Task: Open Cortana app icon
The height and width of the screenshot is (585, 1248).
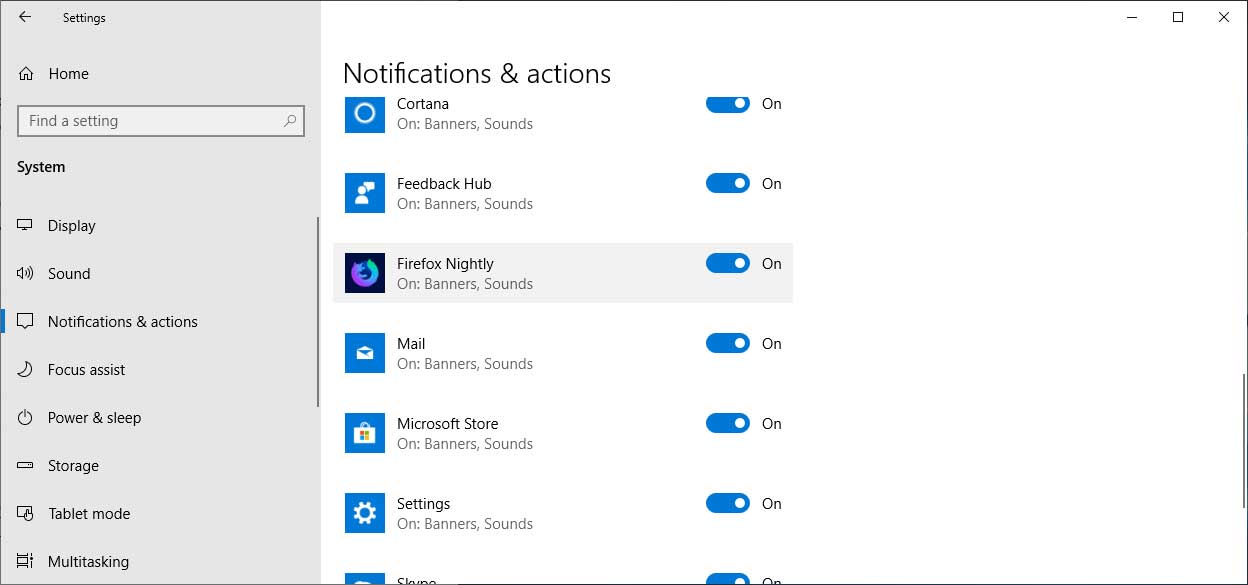Action: point(365,114)
